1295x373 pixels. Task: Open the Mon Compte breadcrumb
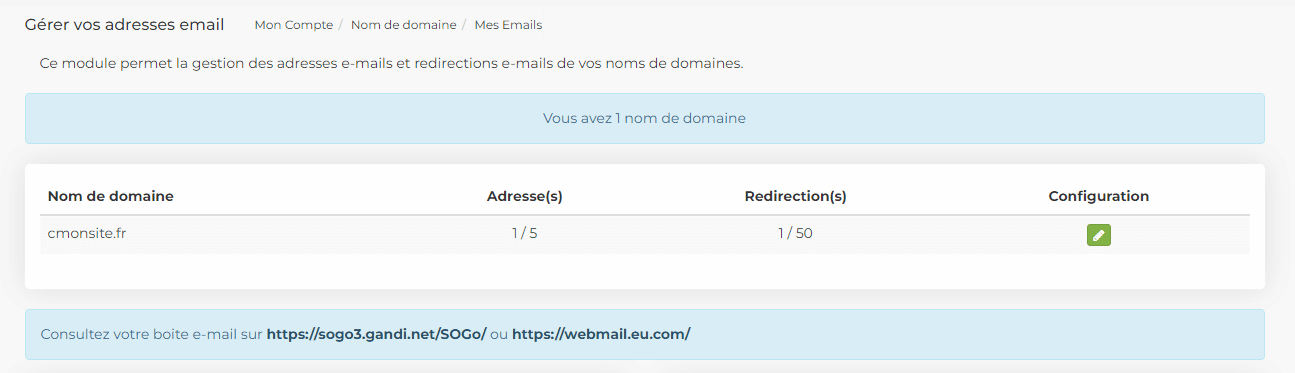click(294, 25)
